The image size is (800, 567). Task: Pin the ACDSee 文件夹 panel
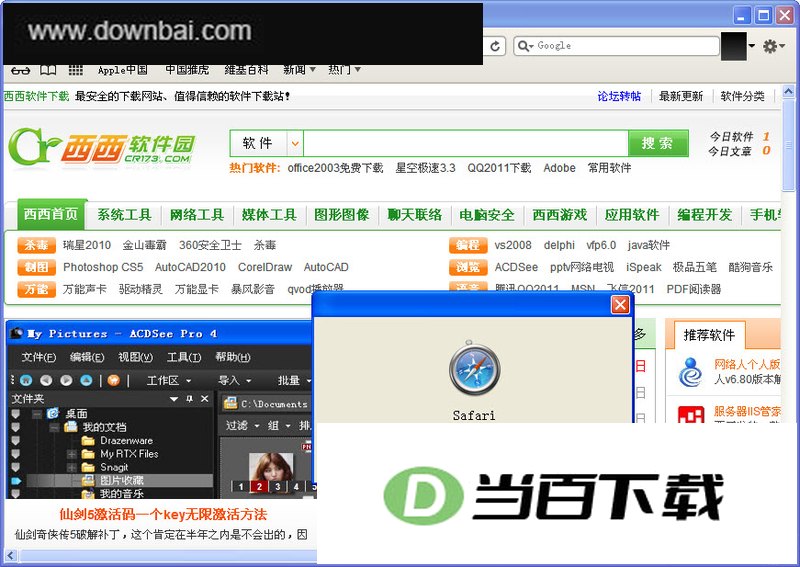tap(190, 399)
